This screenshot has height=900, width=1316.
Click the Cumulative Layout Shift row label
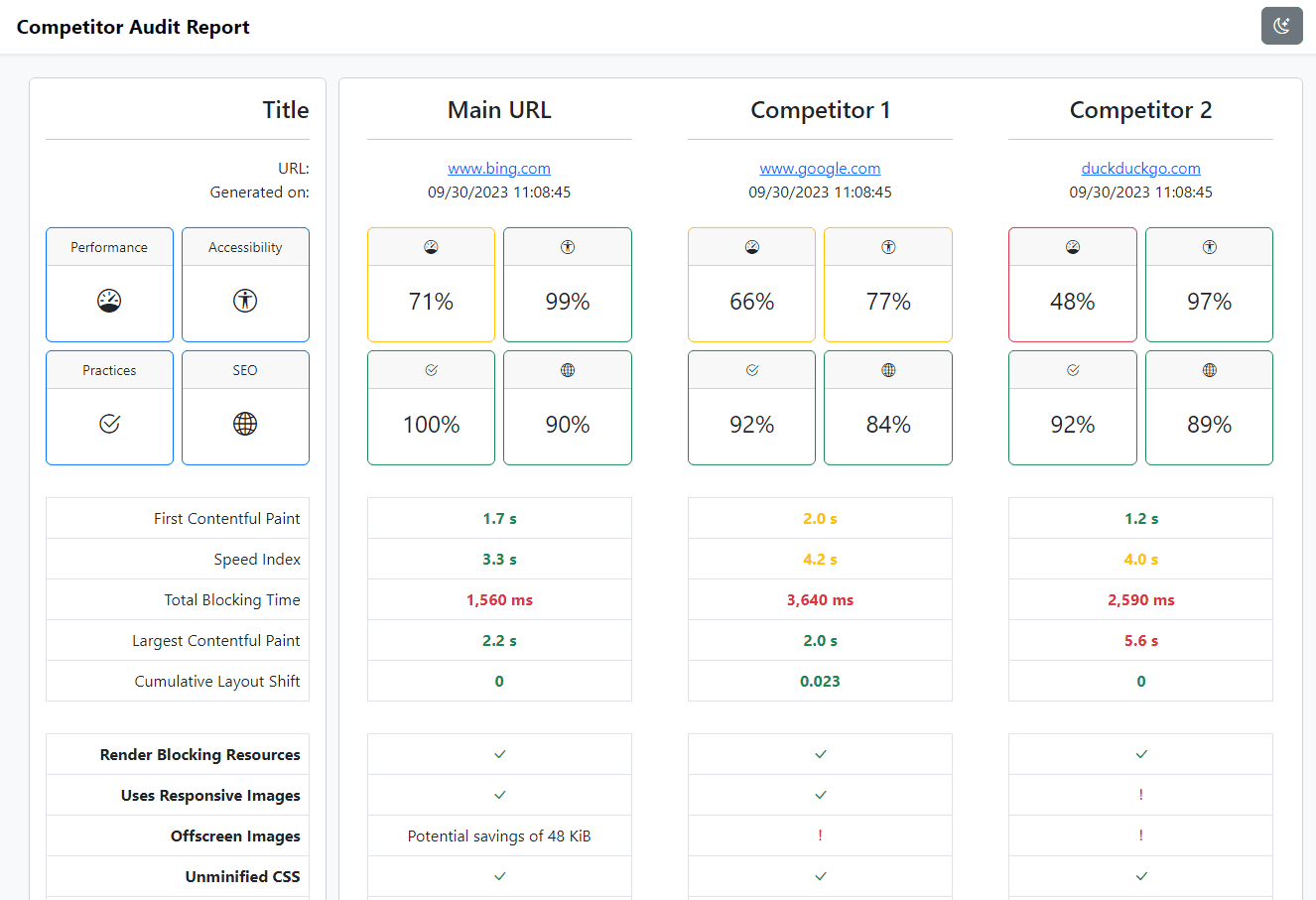pyautogui.click(x=217, y=681)
